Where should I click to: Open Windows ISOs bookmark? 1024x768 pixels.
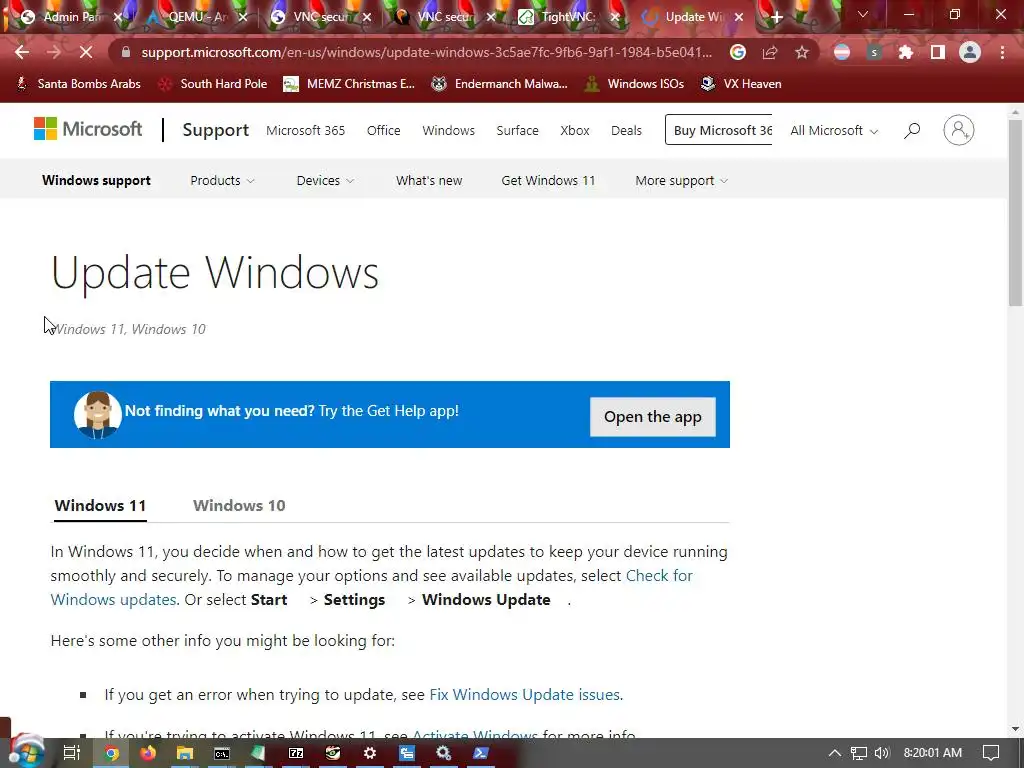pos(635,84)
